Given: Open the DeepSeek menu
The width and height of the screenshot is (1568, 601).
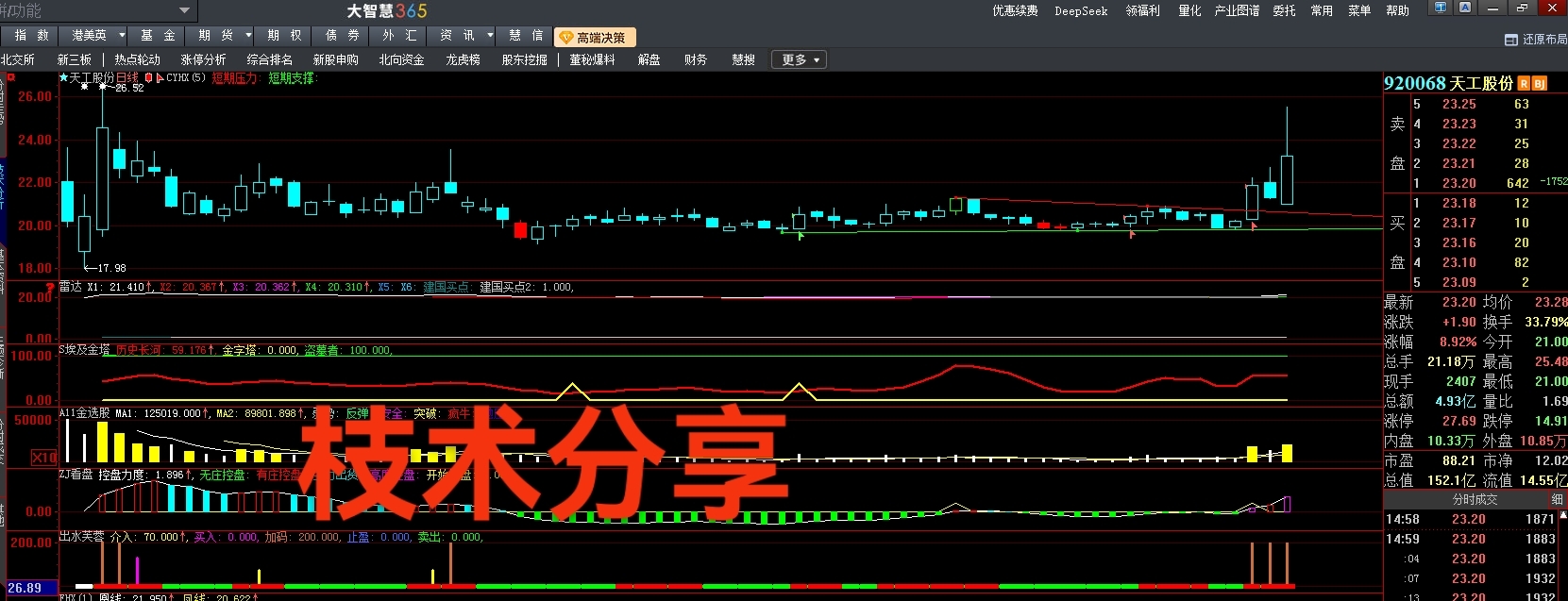Looking at the screenshot, I should [1081, 10].
